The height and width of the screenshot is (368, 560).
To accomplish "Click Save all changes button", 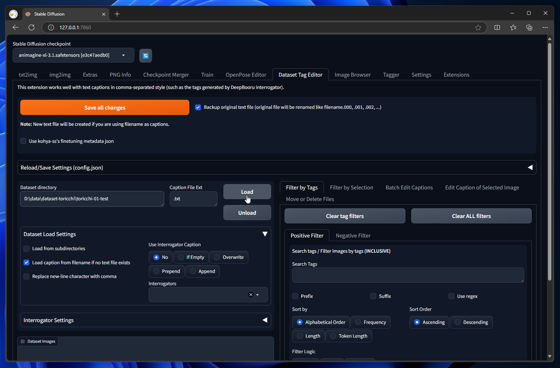I will tap(105, 108).
